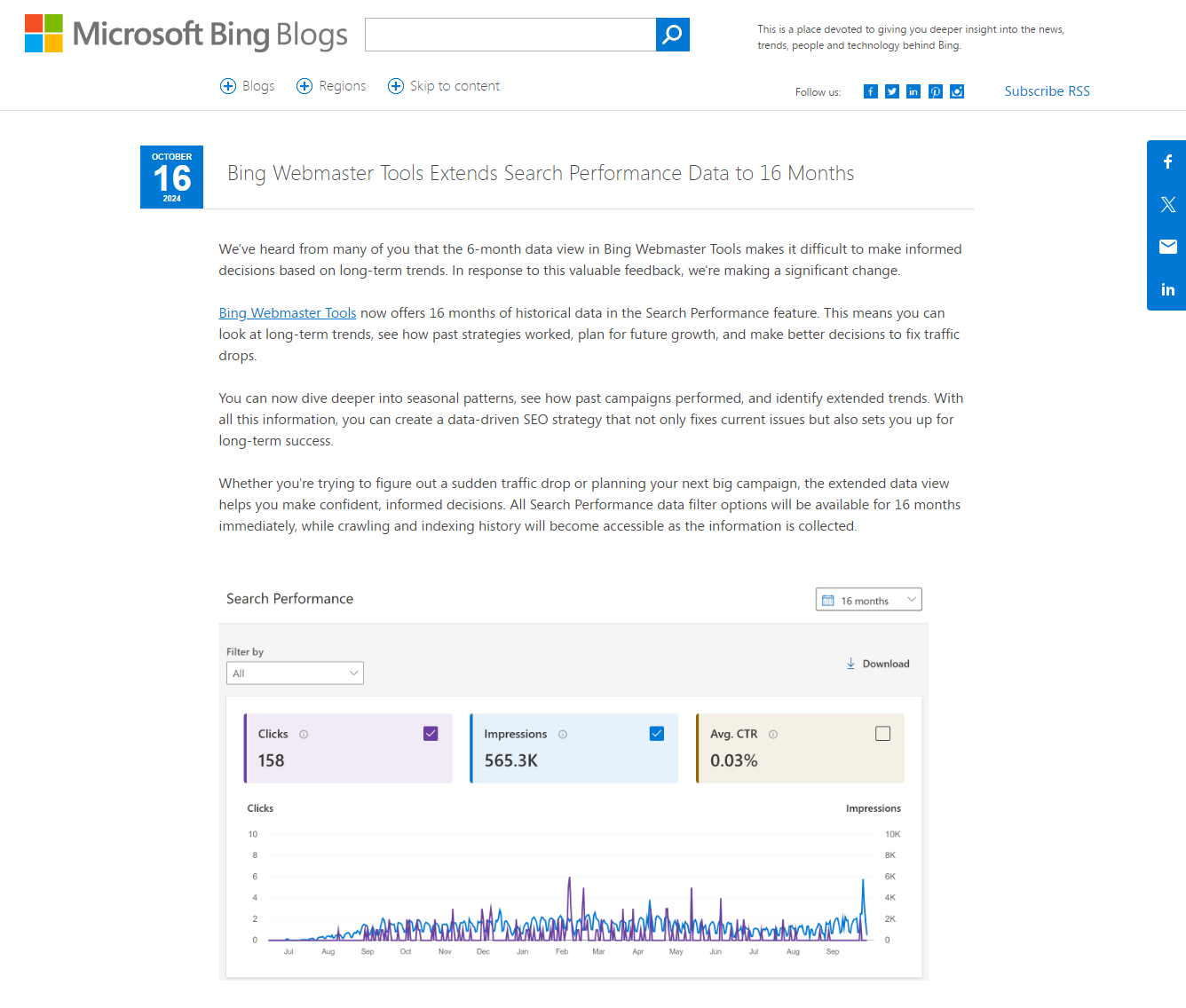
Task: Click the info icon next to Avg. CTR
Action: (x=773, y=735)
